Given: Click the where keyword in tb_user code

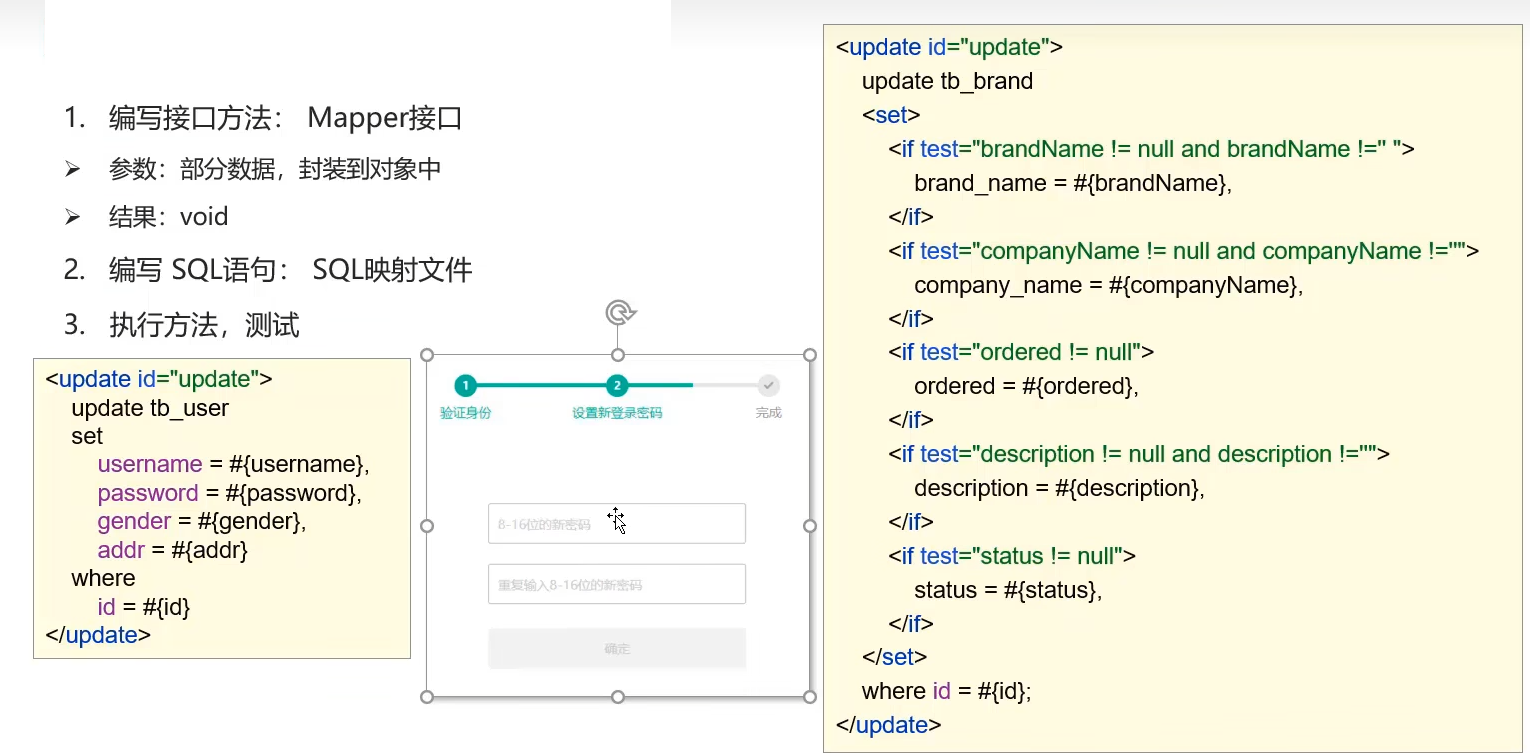Looking at the screenshot, I should point(103,578).
